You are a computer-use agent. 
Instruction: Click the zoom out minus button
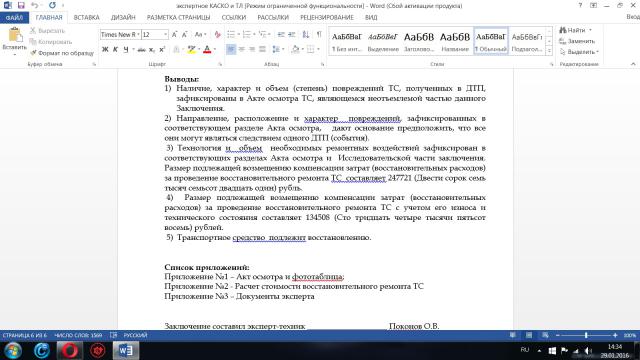click(x=558, y=335)
